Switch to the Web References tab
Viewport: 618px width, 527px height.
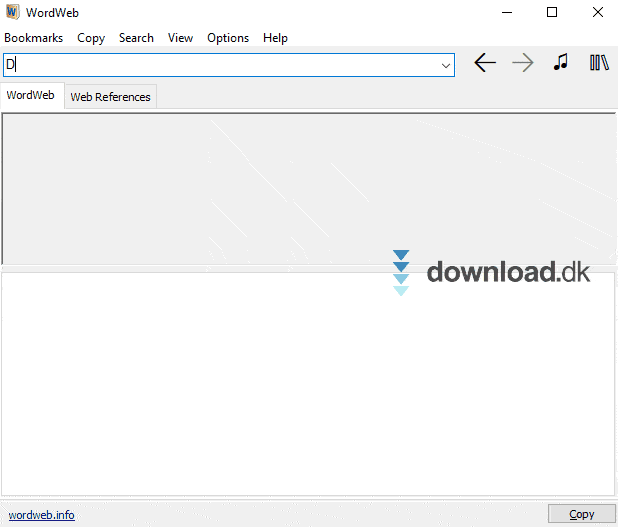tap(110, 97)
